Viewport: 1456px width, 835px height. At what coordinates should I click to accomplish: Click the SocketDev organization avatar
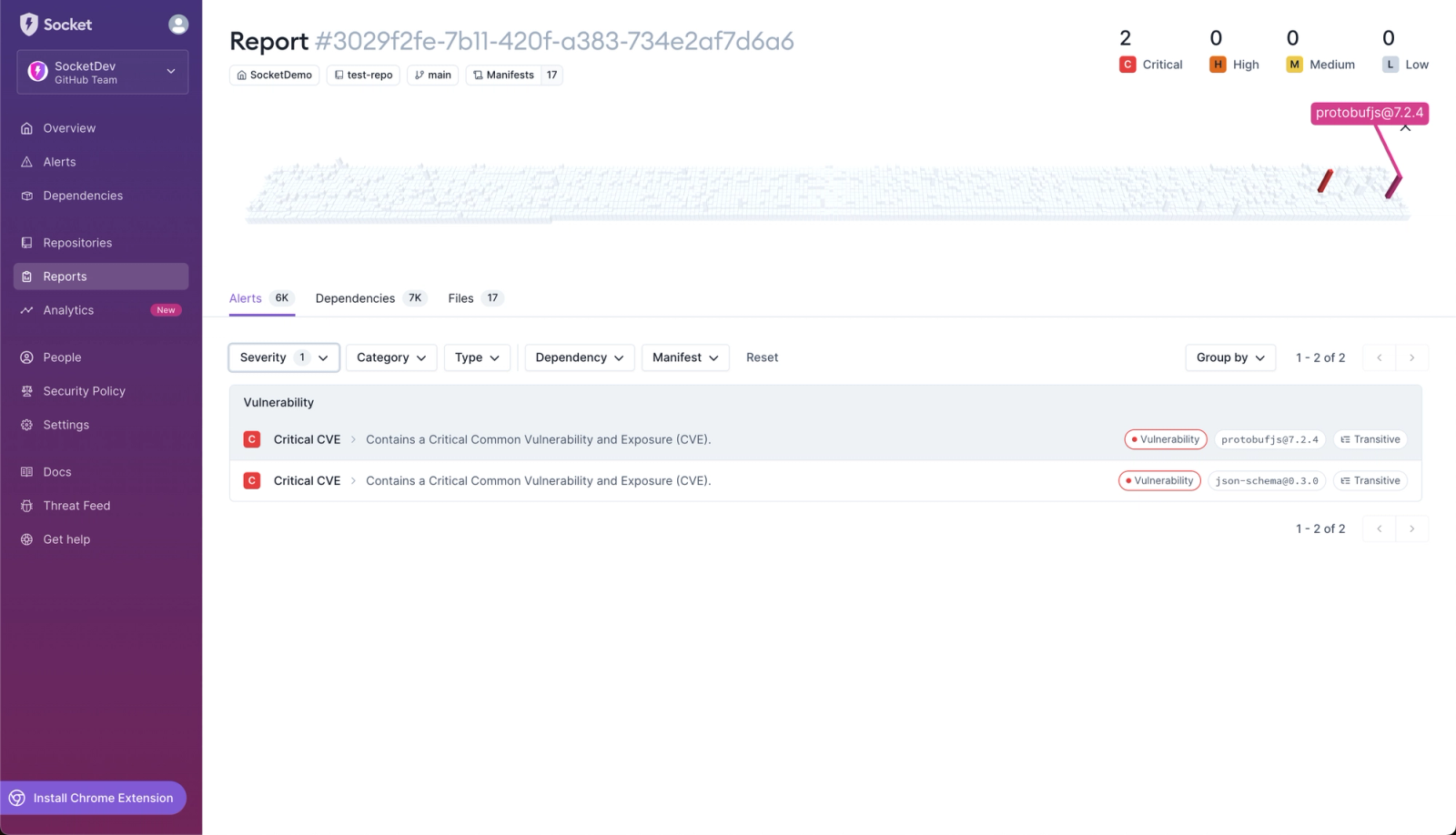coord(37,72)
